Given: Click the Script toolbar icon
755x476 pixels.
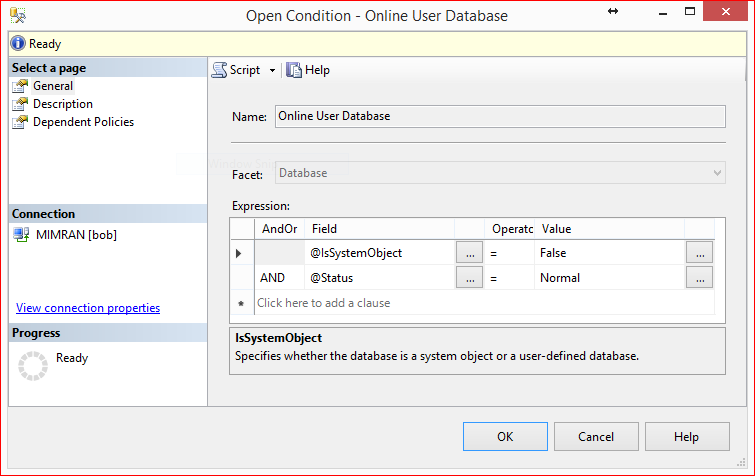Looking at the screenshot, I should tap(220, 70).
